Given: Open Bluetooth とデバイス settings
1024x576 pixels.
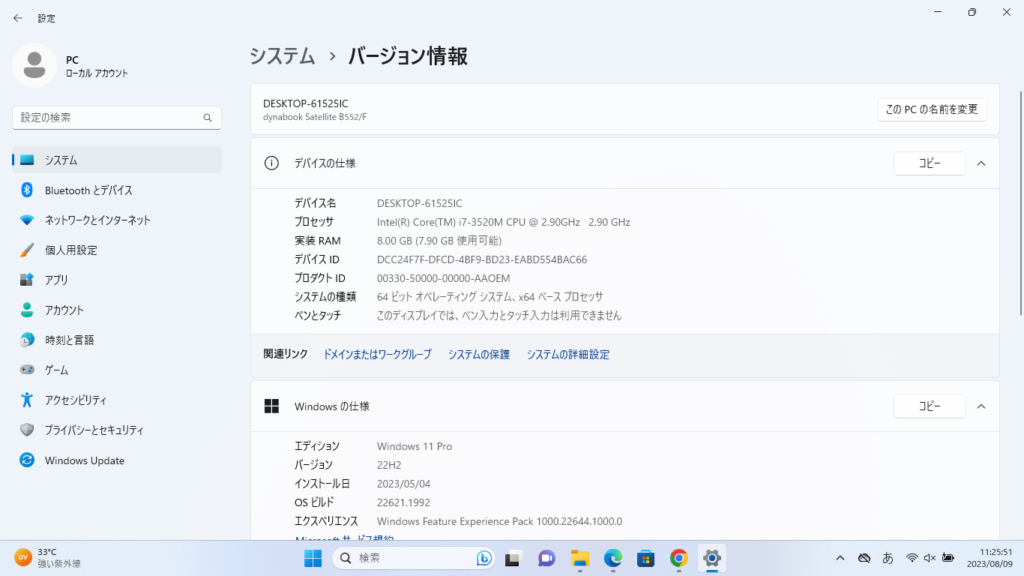Looking at the screenshot, I should pyautogui.click(x=88, y=190).
